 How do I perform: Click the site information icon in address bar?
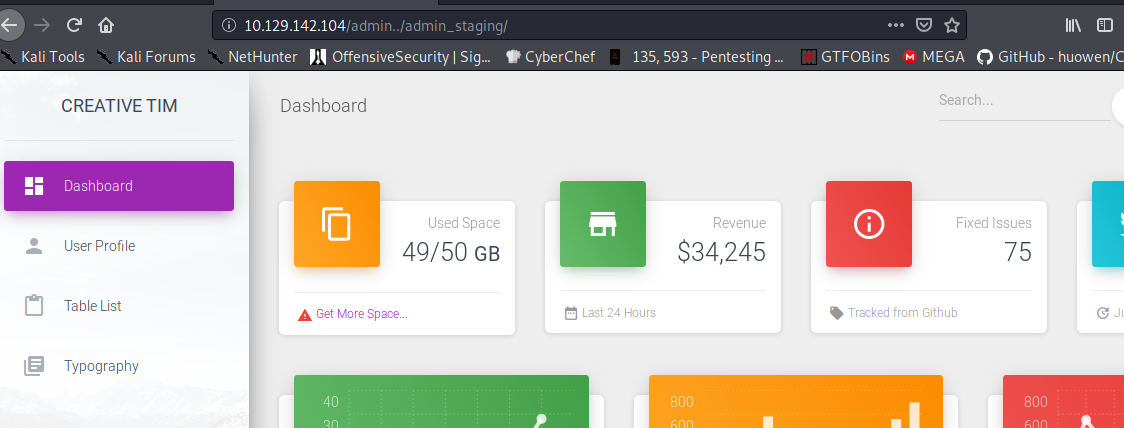pyautogui.click(x=229, y=25)
